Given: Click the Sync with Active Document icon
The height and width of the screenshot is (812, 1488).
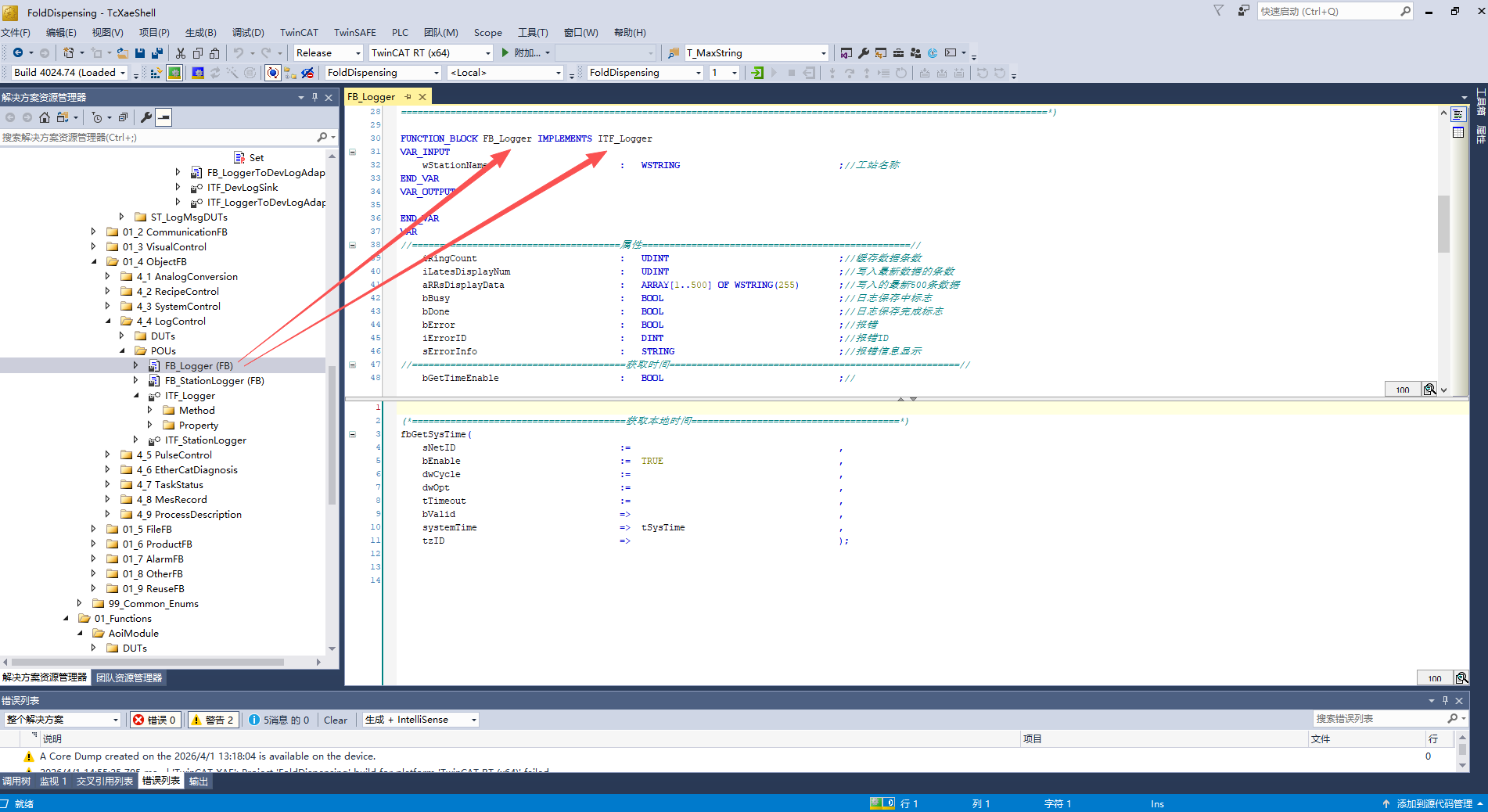Looking at the screenshot, I should click(x=63, y=117).
